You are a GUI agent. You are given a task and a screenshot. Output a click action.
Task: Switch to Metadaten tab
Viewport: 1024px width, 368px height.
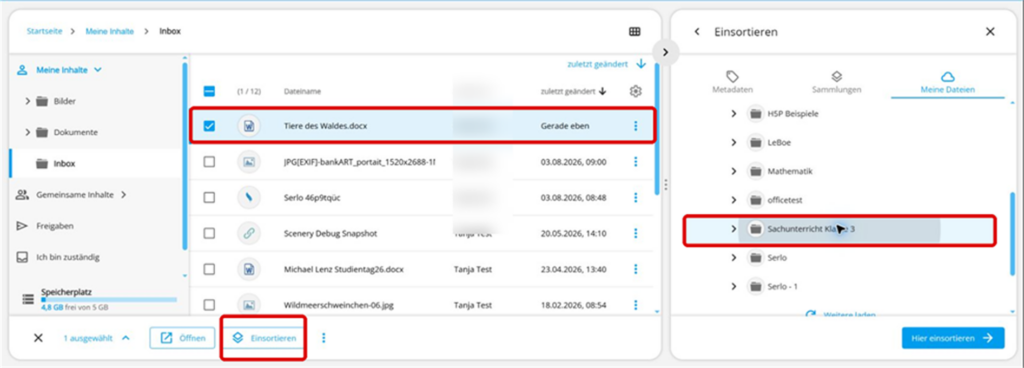pos(732,83)
